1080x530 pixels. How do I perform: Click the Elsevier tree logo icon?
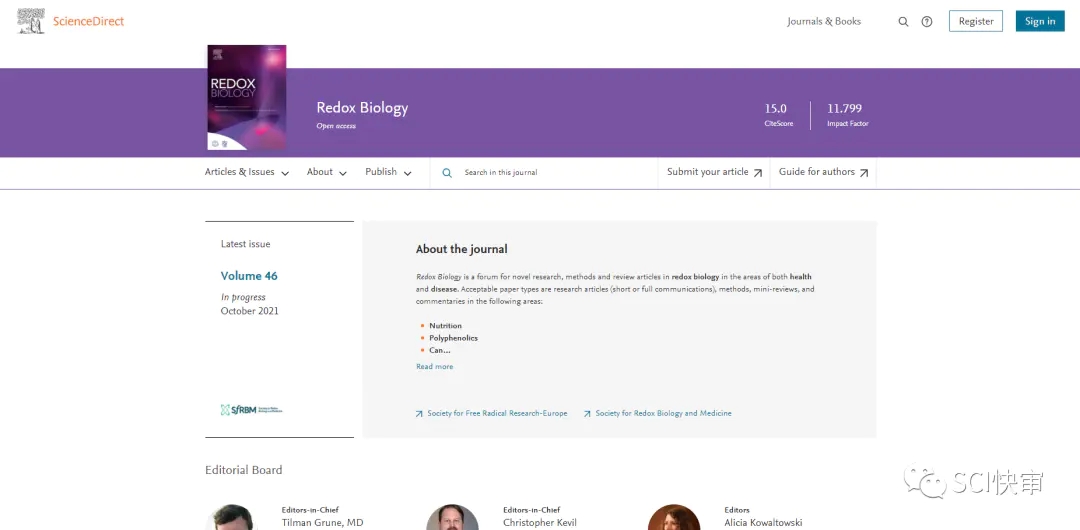point(31,21)
